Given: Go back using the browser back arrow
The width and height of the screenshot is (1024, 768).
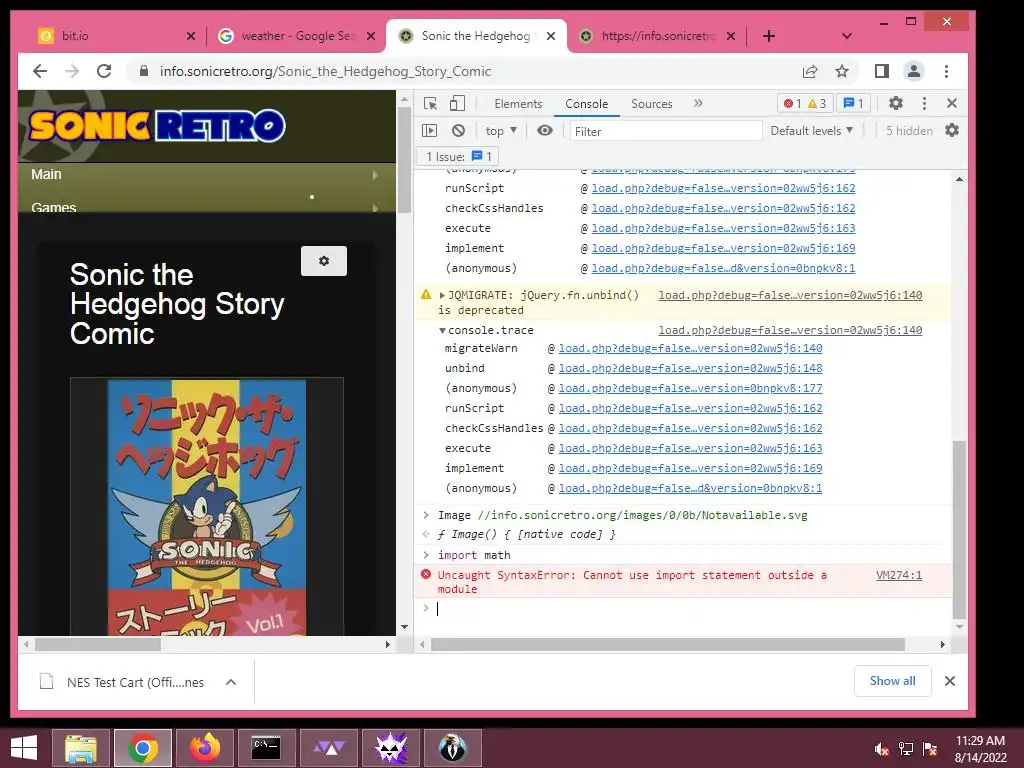Looking at the screenshot, I should [40, 71].
